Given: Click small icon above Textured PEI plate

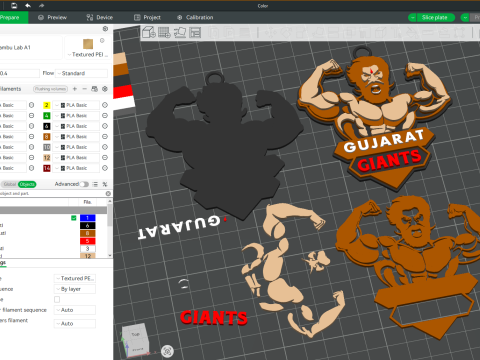Looking at the screenshot, I should click(102, 40).
